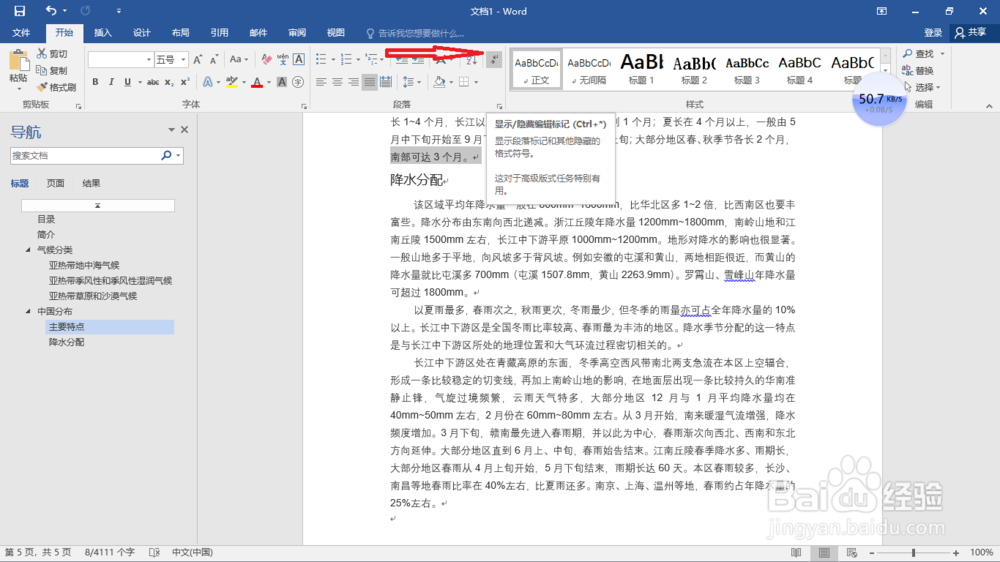Switch to the 布局 Layout tab
Viewport: 1000px width, 562px height.
coord(180,33)
